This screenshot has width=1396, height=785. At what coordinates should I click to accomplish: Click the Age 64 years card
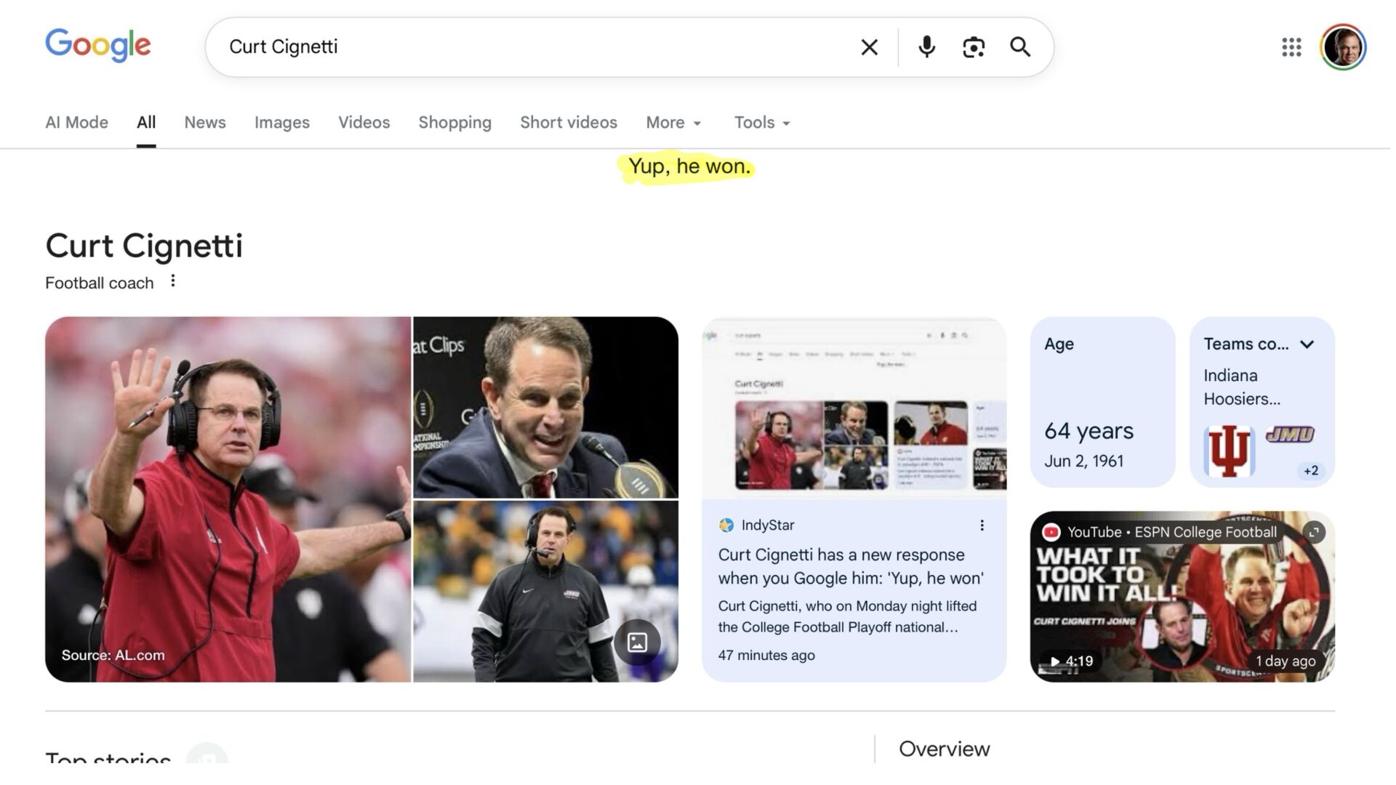point(1103,402)
